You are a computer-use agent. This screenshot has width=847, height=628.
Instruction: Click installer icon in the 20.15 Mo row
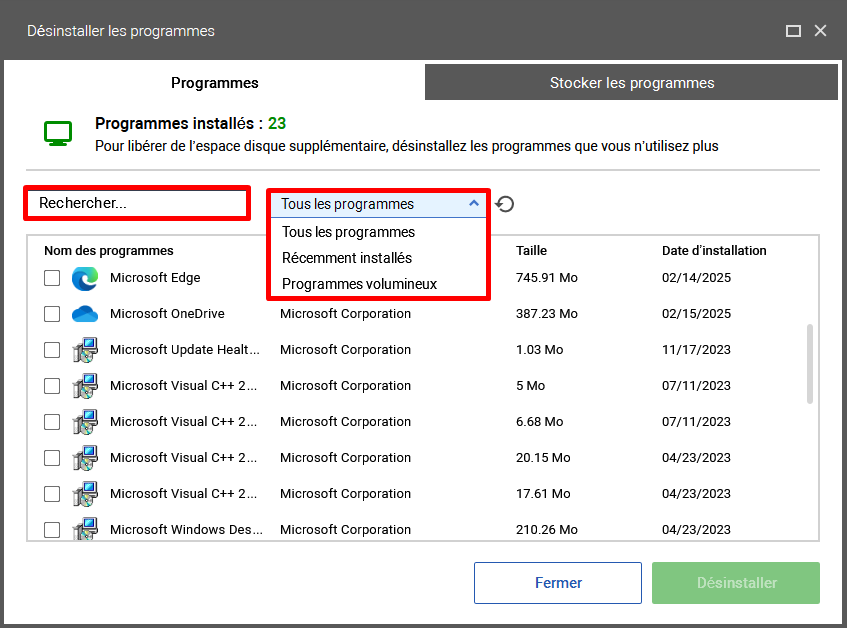coord(85,458)
